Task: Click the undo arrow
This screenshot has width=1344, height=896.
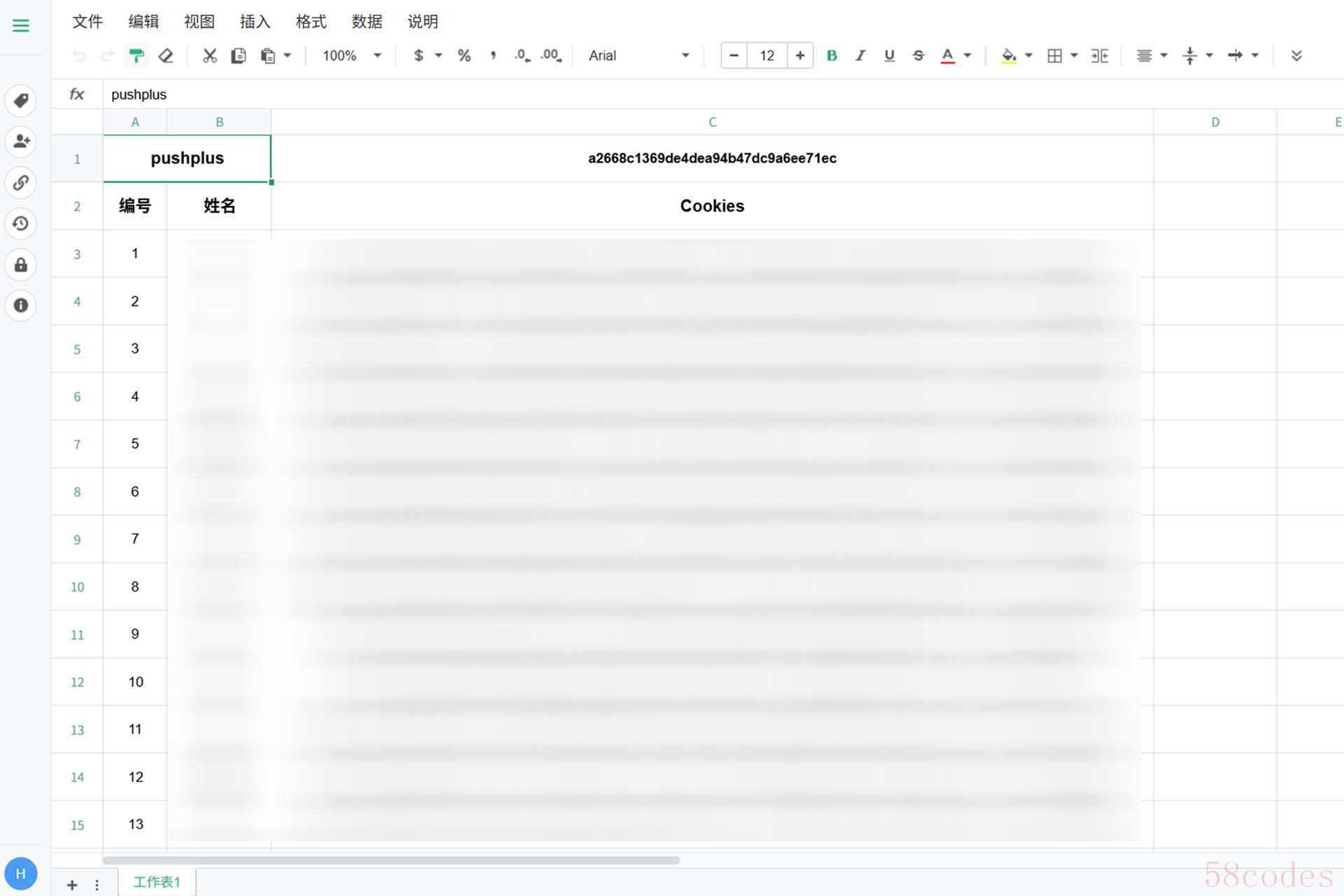Action: click(79, 55)
